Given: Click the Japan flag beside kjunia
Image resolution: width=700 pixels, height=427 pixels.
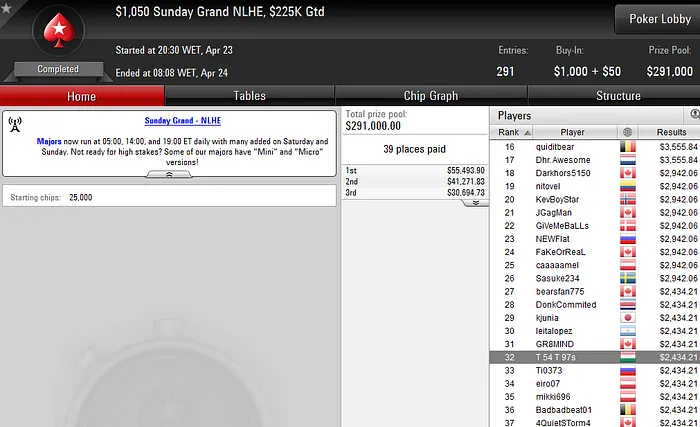Looking at the screenshot, I should [628, 318].
